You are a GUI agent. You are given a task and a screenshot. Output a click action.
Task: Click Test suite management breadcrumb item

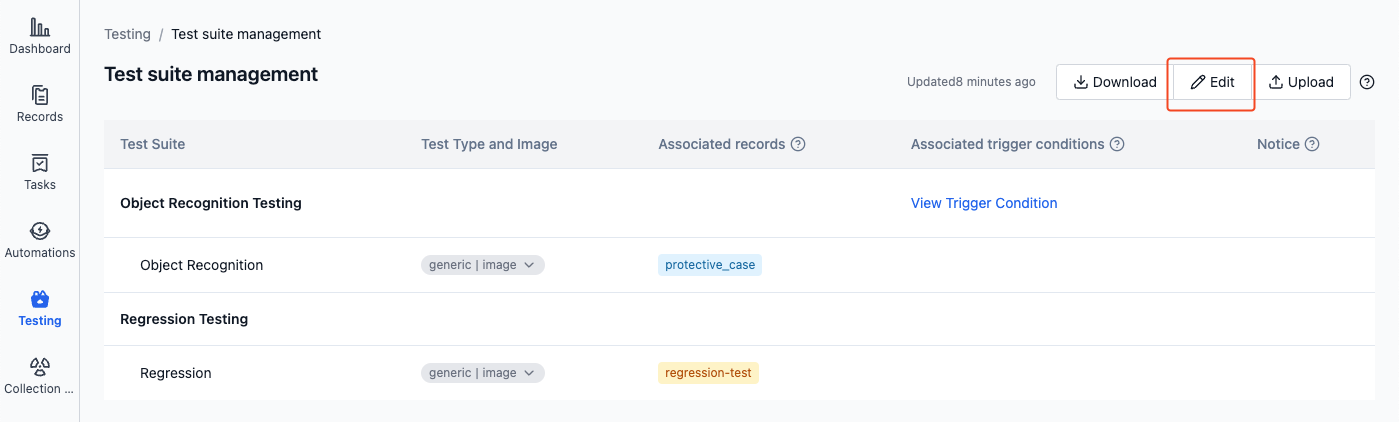tap(246, 34)
